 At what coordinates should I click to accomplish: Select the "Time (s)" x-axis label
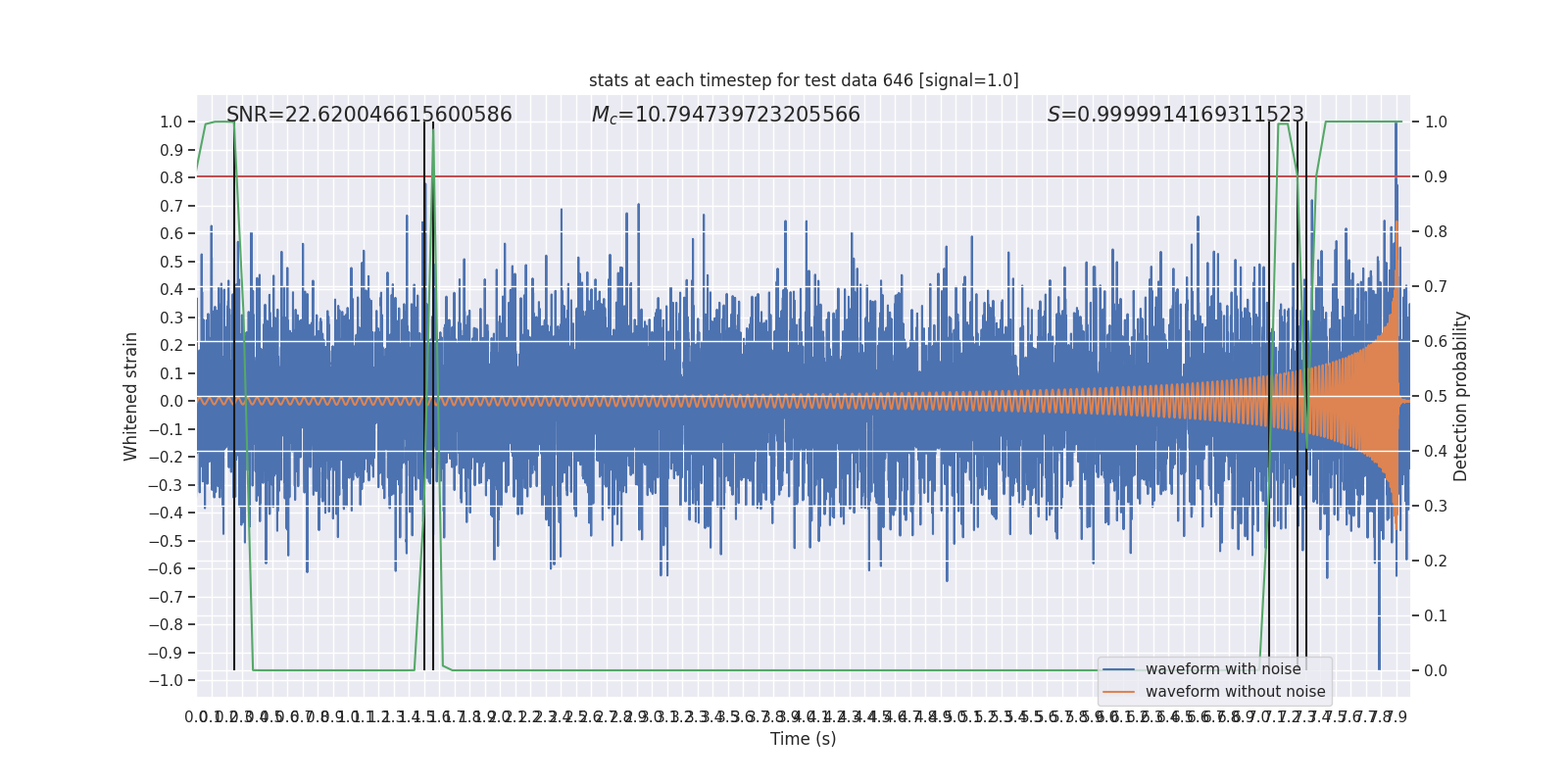pos(803,739)
